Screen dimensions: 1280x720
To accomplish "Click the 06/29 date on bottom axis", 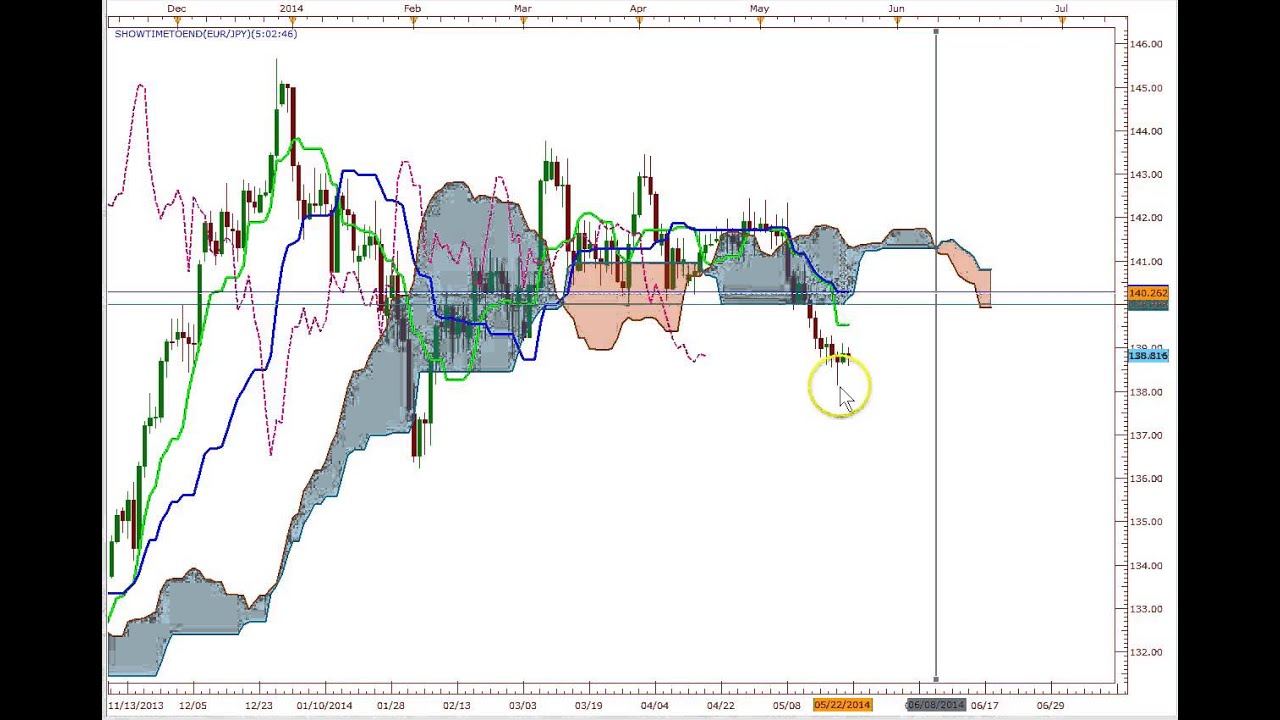I will tap(1050, 706).
